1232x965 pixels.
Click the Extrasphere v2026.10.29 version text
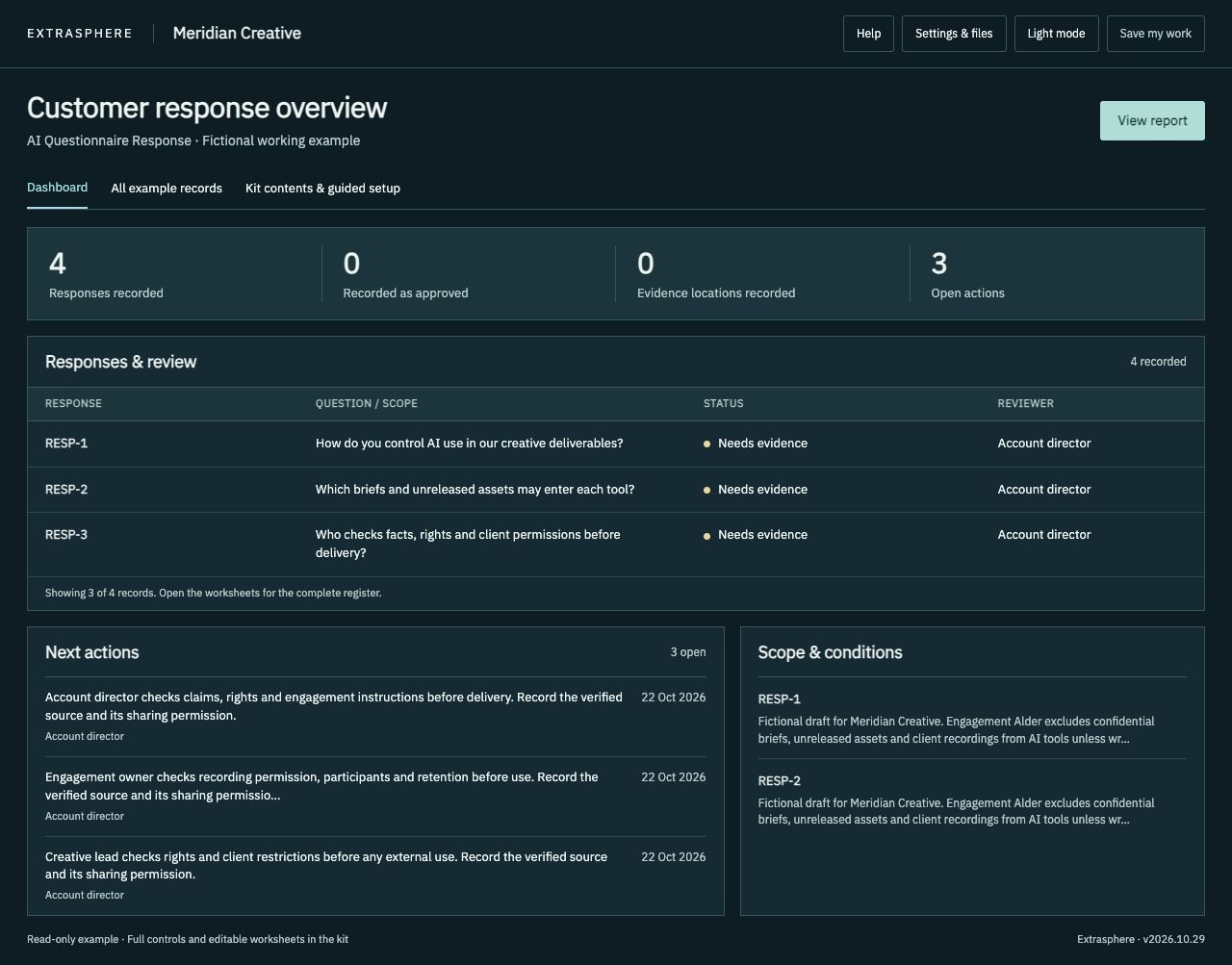1141,939
